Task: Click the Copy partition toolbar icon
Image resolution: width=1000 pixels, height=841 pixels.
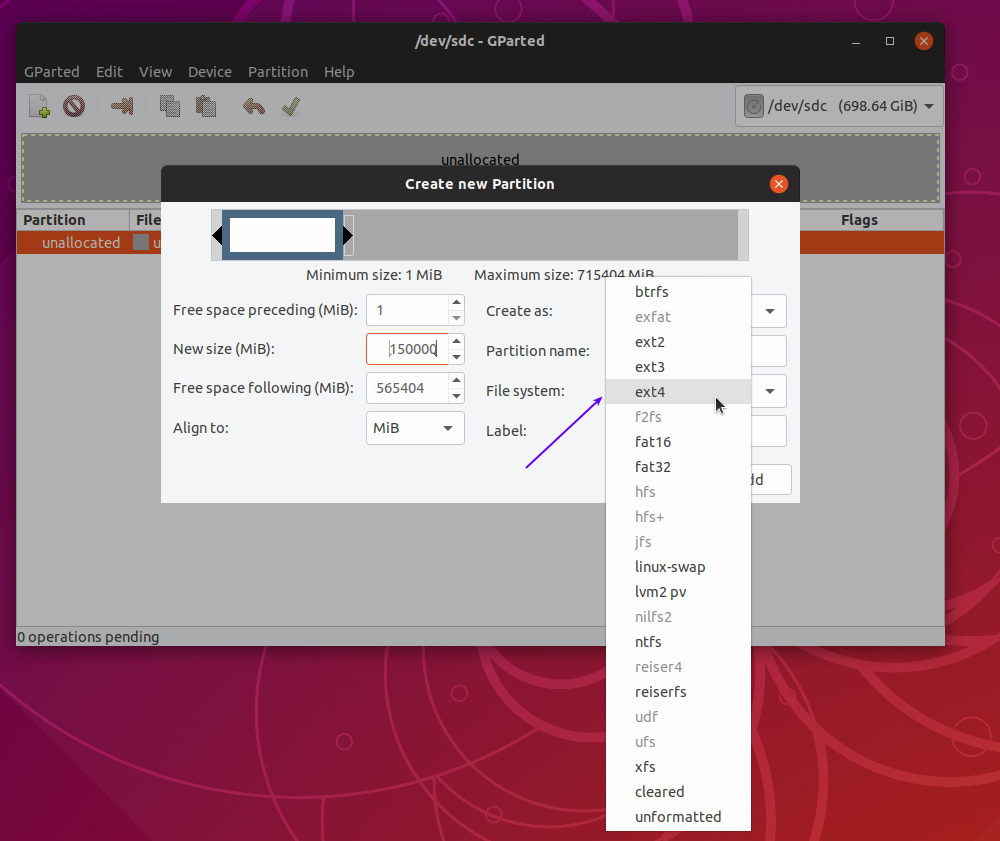Action: pos(170,106)
